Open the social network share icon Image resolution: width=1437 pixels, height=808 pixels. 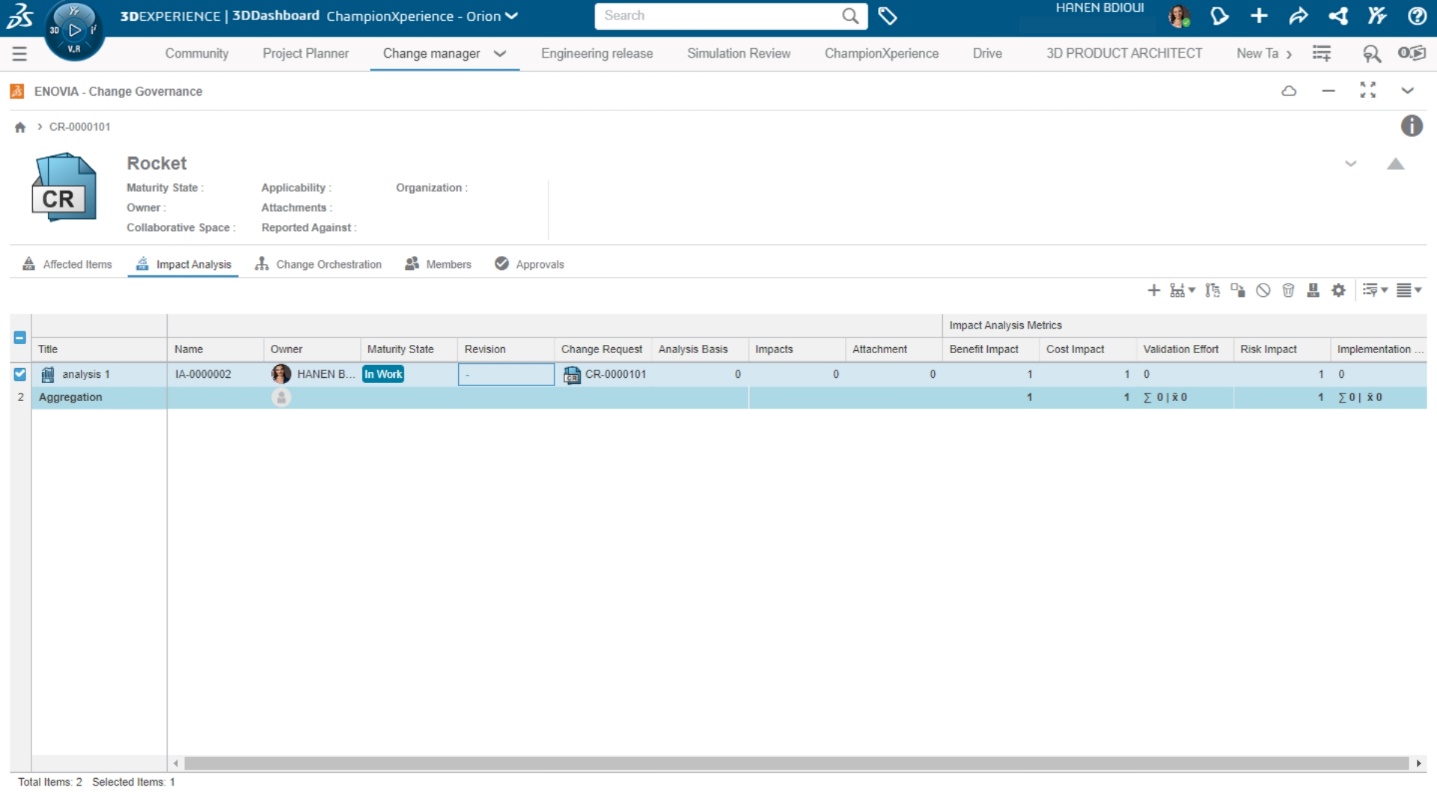coord(1338,16)
